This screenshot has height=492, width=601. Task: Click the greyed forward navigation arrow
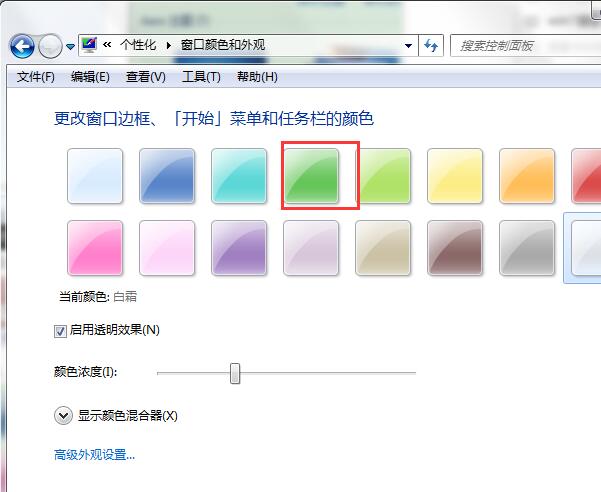click(x=50, y=46)
